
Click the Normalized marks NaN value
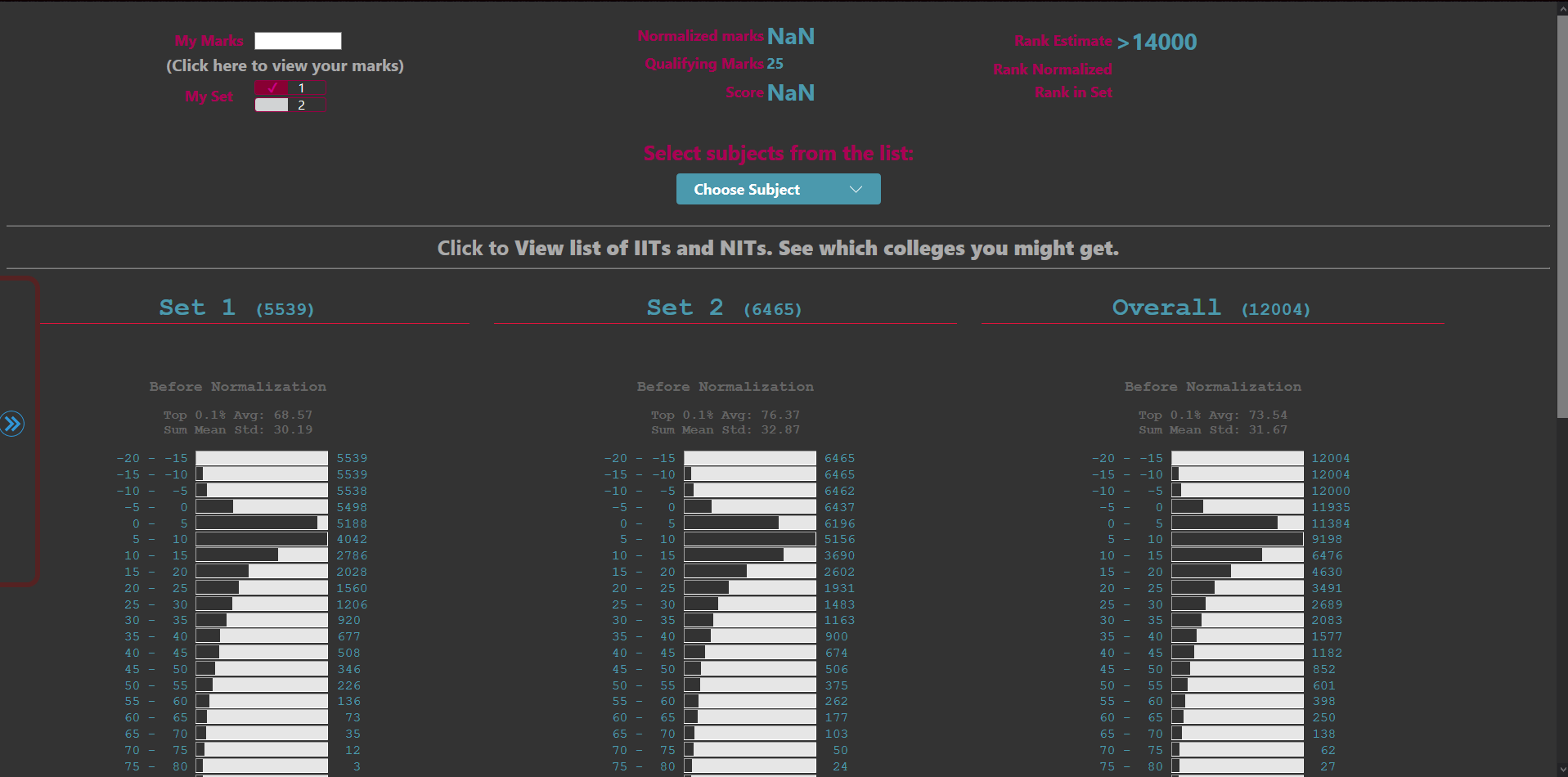(x=790, y=36)
